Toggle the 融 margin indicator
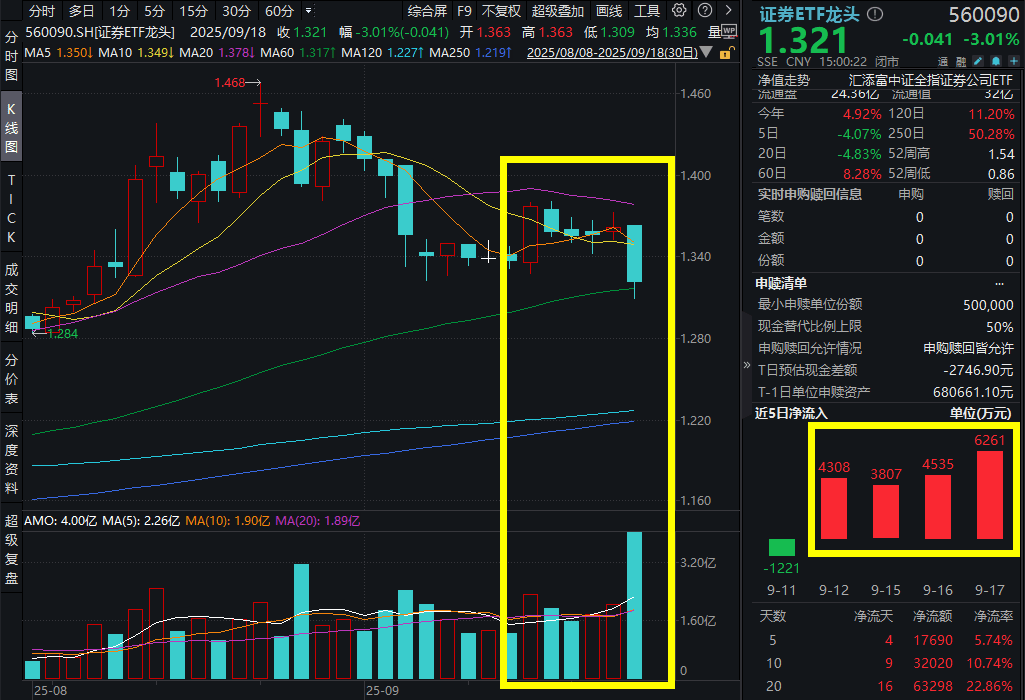 click(960, 62)
